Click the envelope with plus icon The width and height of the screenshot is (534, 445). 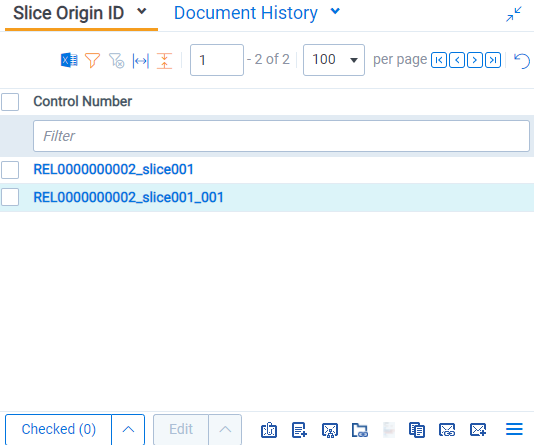[478, 430]
